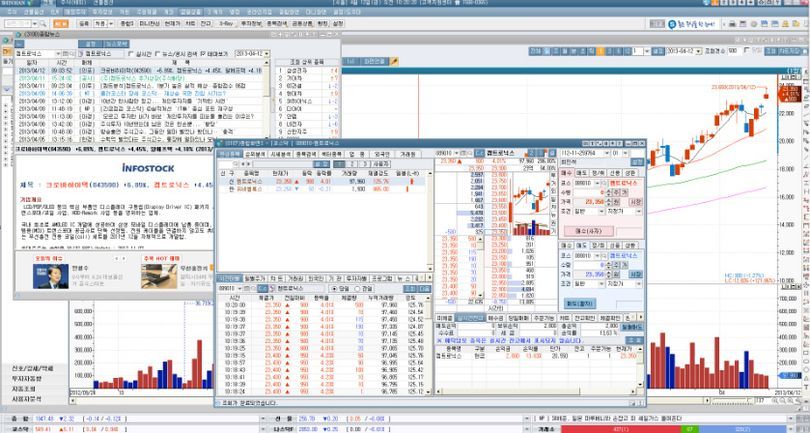The width and height of the screenshot is (810, 433).
Task: Click 시장 button in the buy order form
Action: click(x=636, y=202)
